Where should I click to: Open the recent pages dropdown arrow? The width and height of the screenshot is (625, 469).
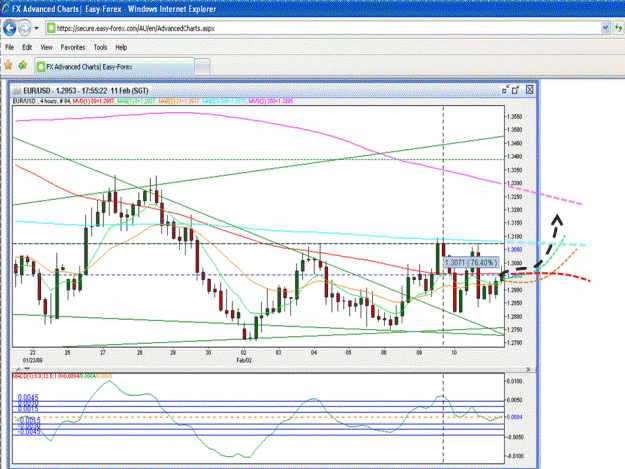pyautogui.click(x=36, y=28)
